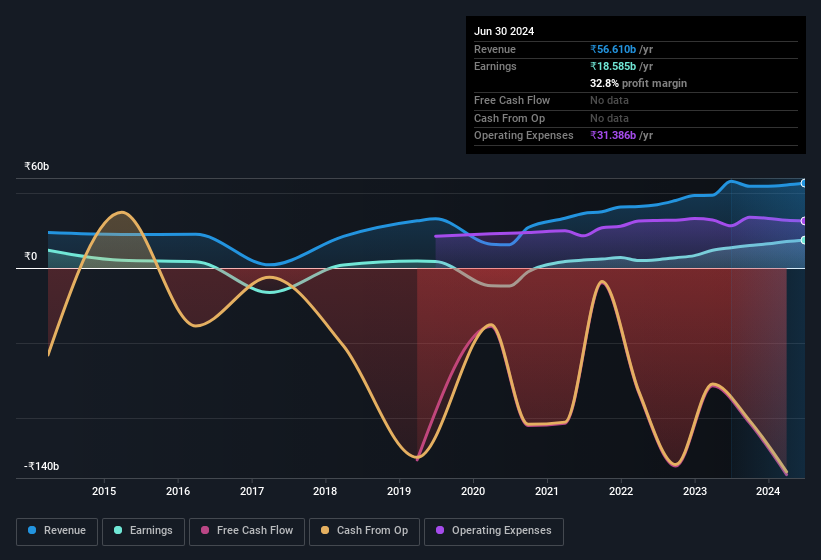Screen dimensions: 821x560
Task: Click the ₹18.585b earnings value
Action: tap(613, 66)
